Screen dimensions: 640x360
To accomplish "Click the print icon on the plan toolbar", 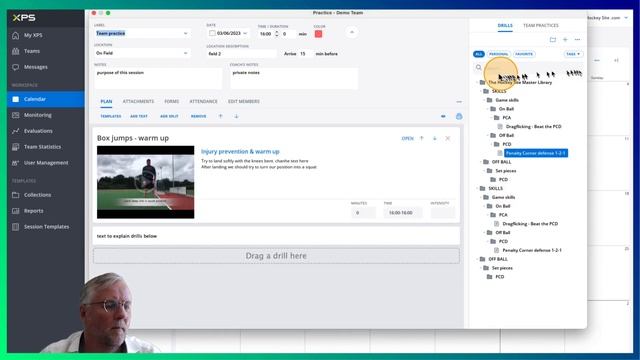I will point(459,116).
